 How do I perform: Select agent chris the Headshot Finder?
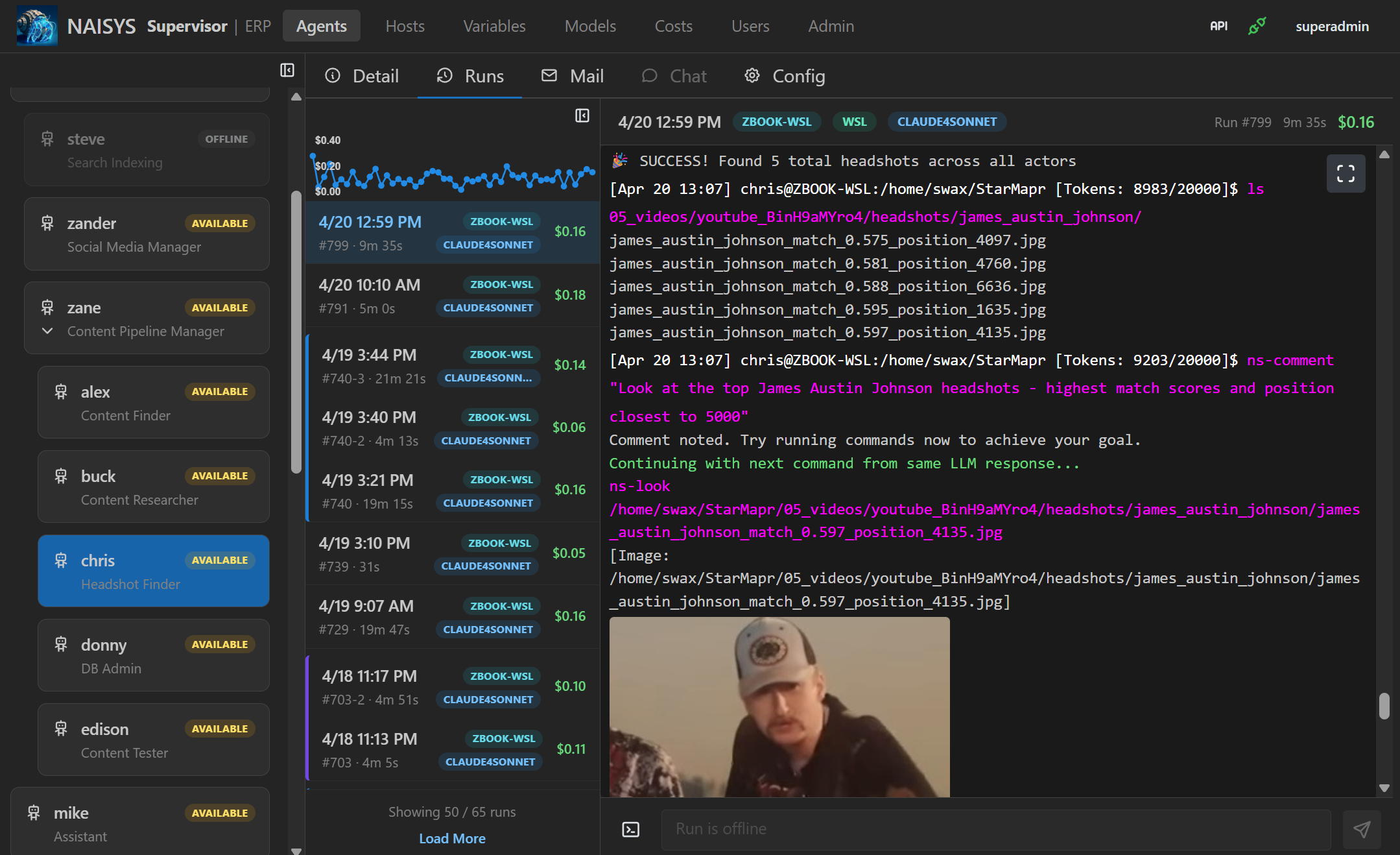[x=153, y=571]
